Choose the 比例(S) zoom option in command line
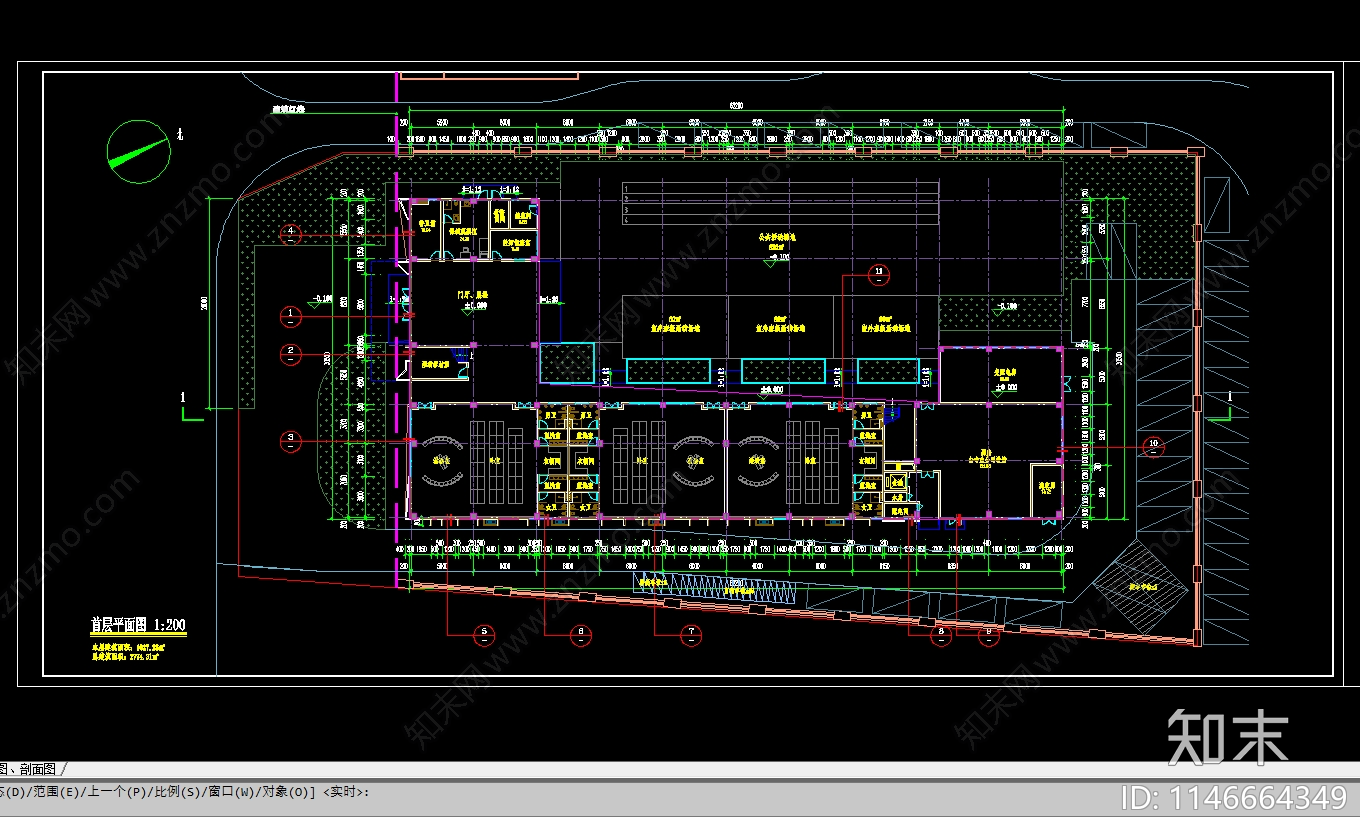 click(x=176, y=792)
